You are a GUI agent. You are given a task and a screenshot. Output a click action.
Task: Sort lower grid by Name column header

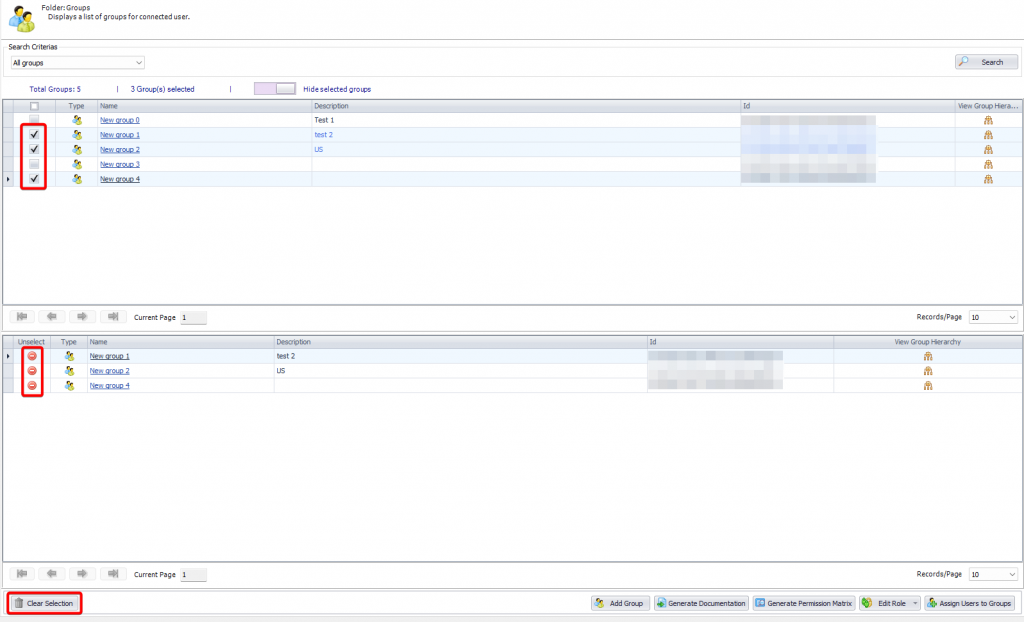(x=180, y=342)
